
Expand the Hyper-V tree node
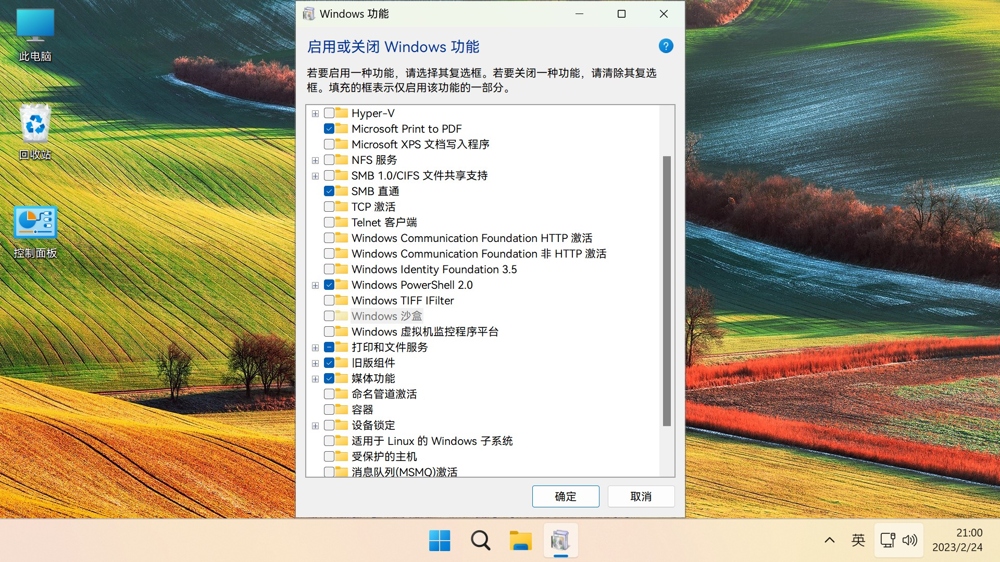[315, 113]
